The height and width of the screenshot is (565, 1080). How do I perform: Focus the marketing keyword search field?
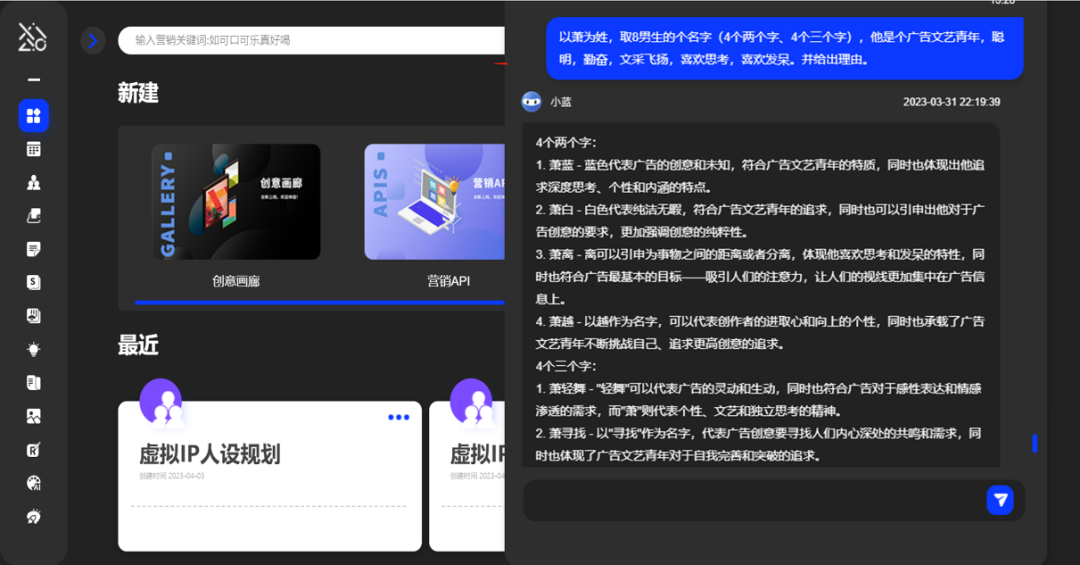click(x=311, y=41)
